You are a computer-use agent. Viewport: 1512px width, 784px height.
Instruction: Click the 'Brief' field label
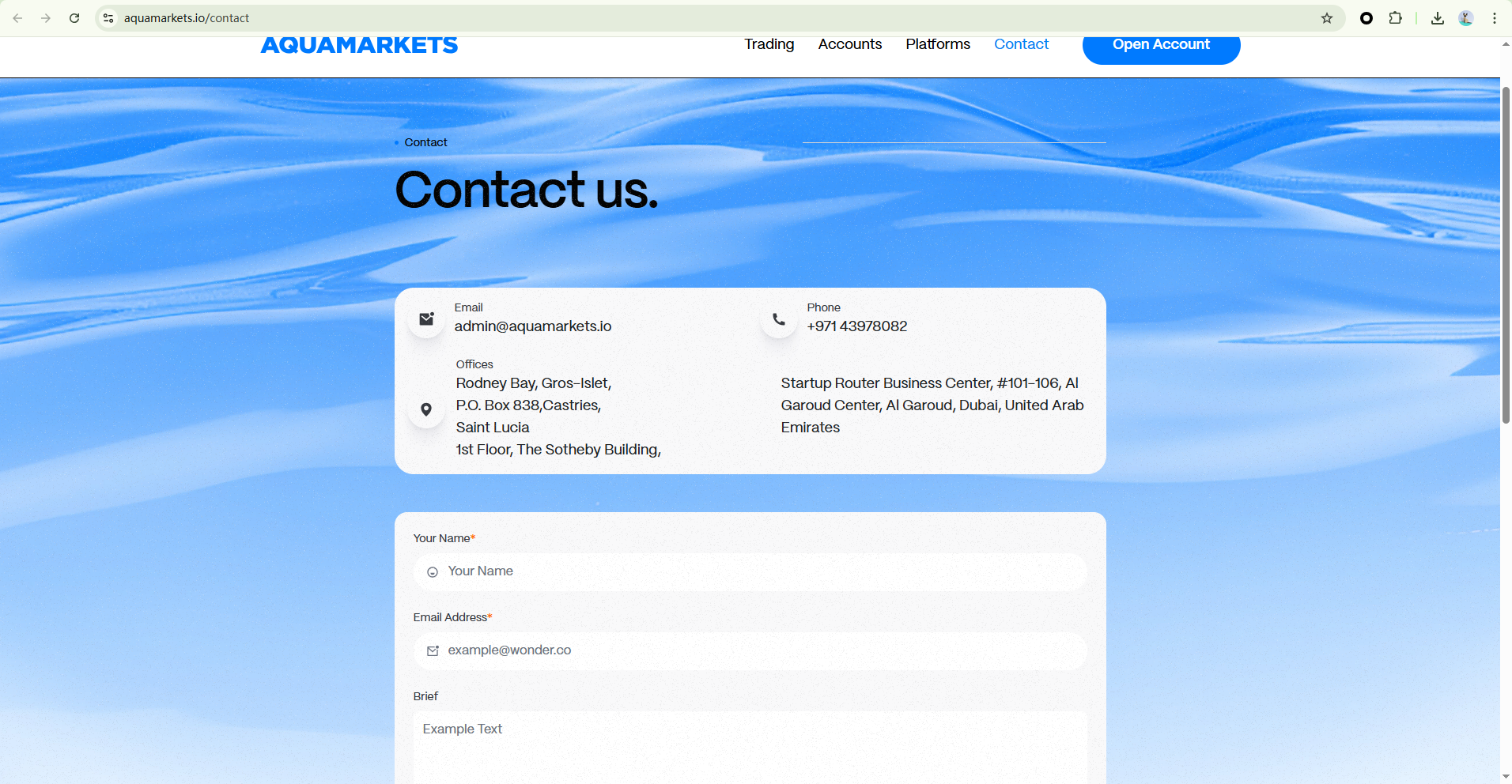(x=425, y=696)
